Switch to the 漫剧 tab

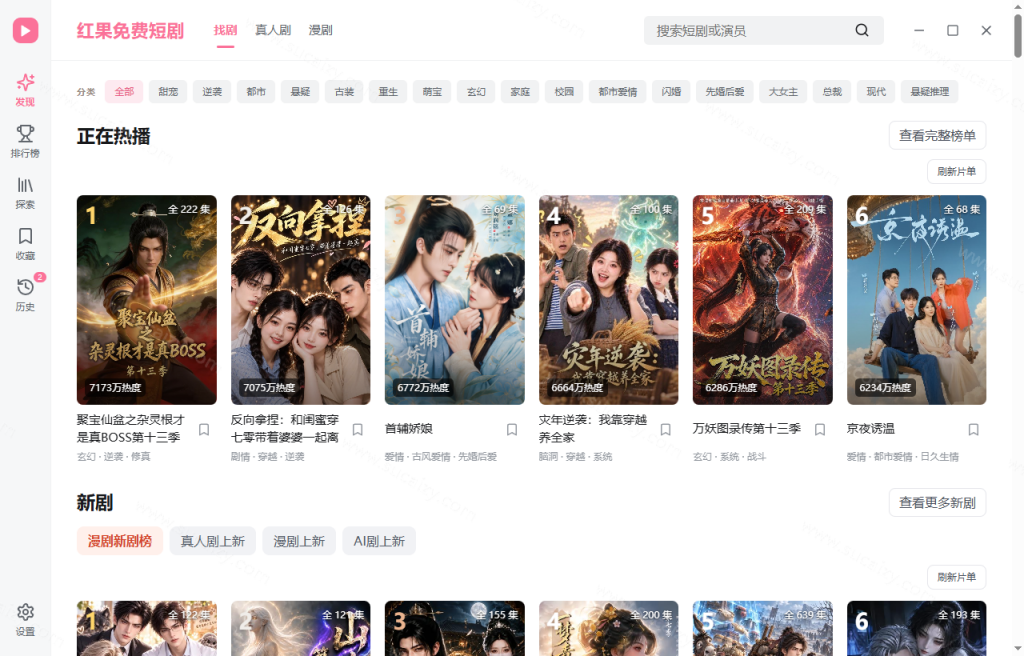pos(321,30)
